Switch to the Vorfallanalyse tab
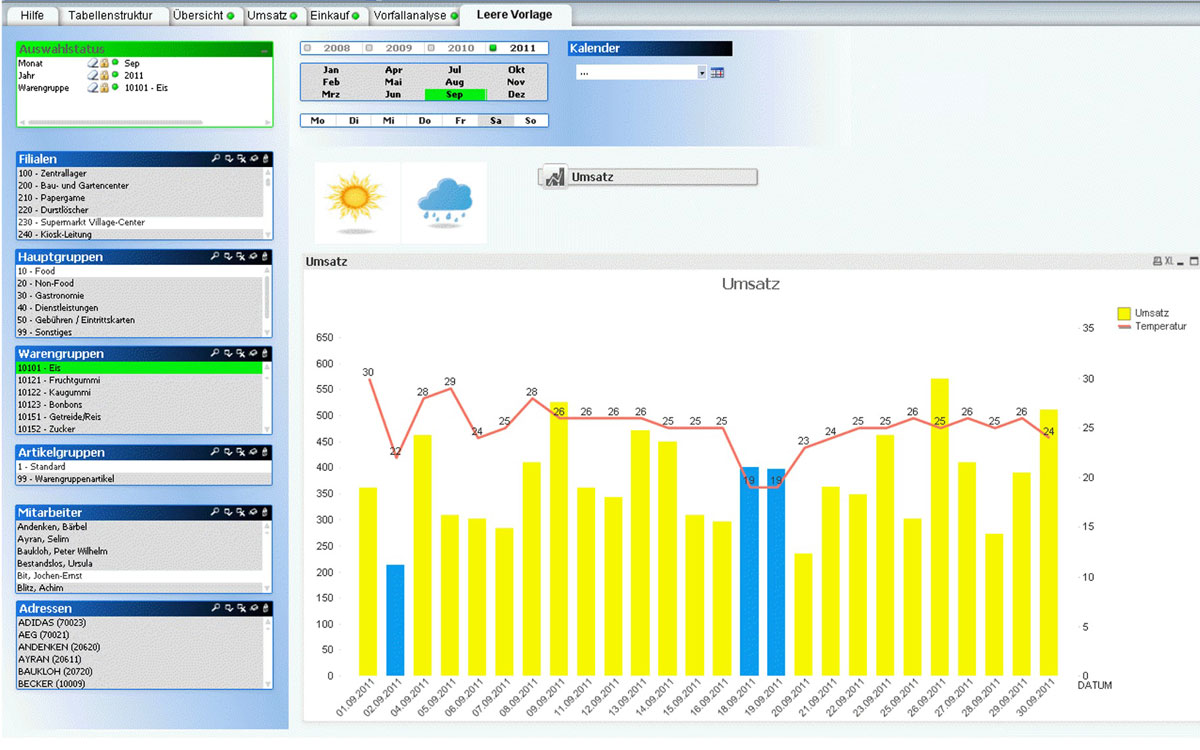 pyautogui.click(x=413, y=16)
